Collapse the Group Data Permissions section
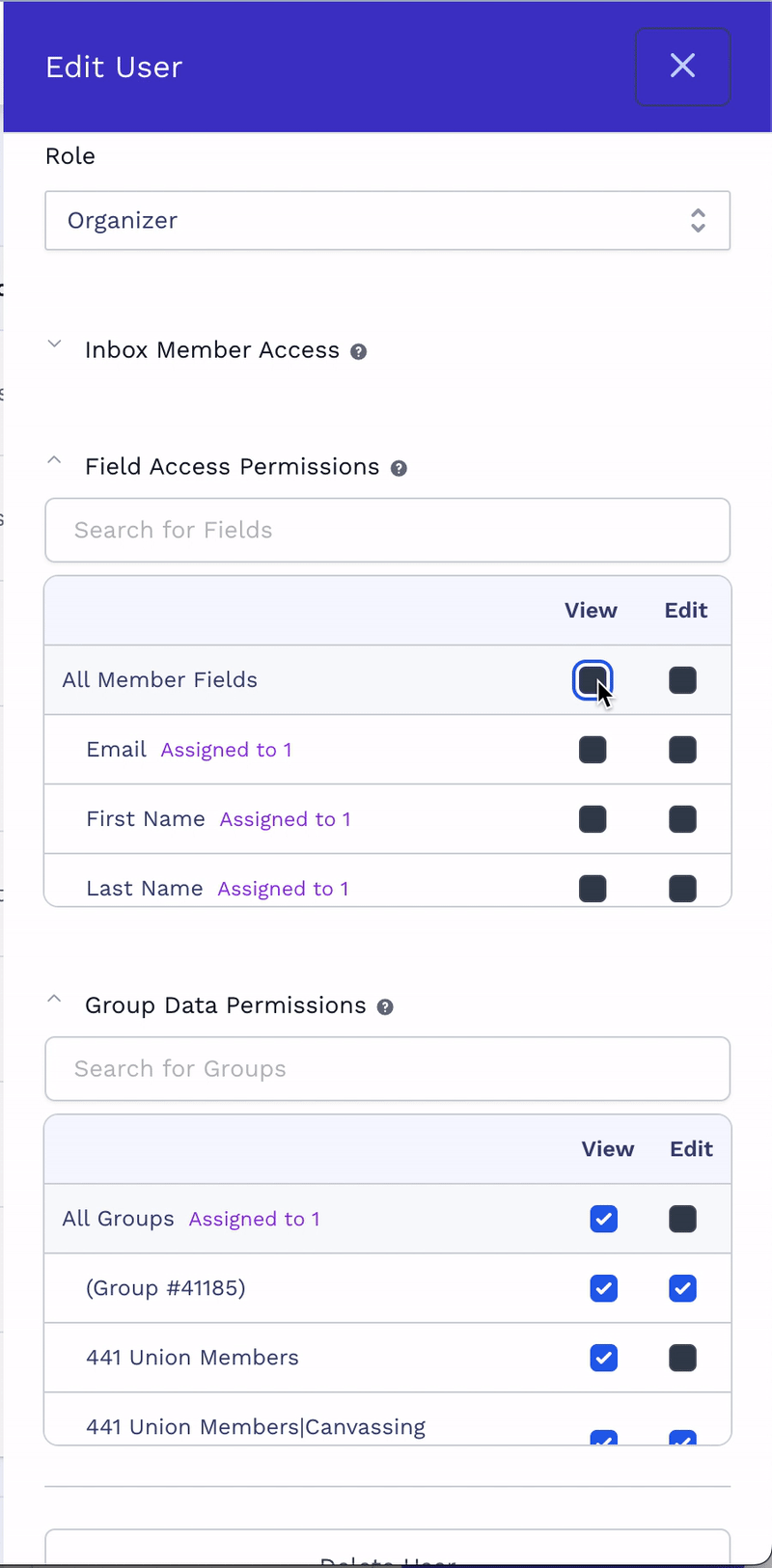 click(55, 1000)
